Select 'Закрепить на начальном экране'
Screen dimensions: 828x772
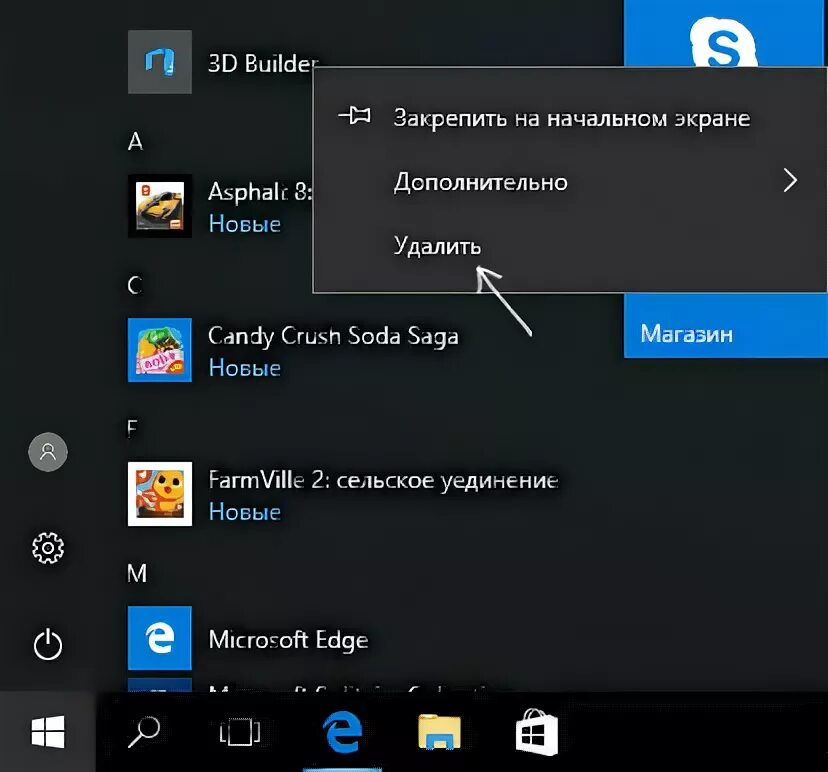click(x=570, y=117)
